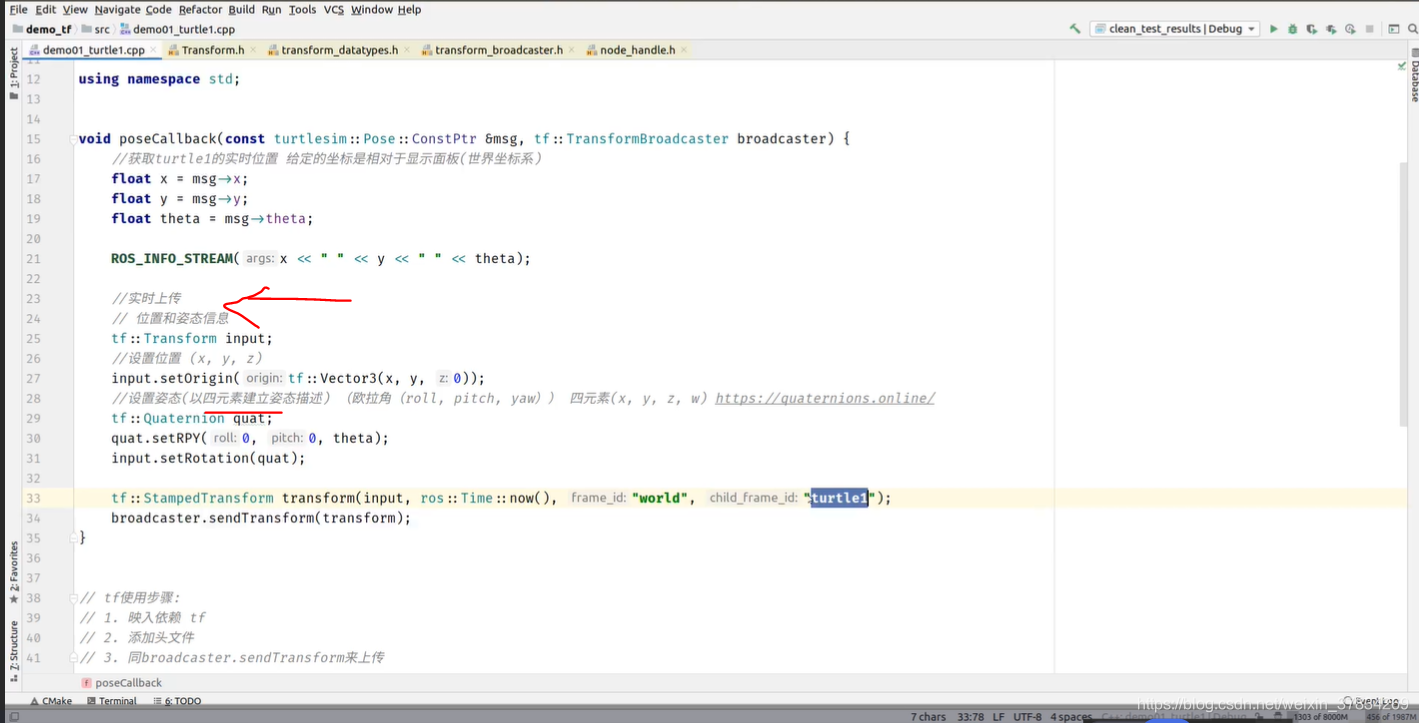Click the selected "turtle1" string on line 33
Screen dimensions: 1419x723
(839, 498)
